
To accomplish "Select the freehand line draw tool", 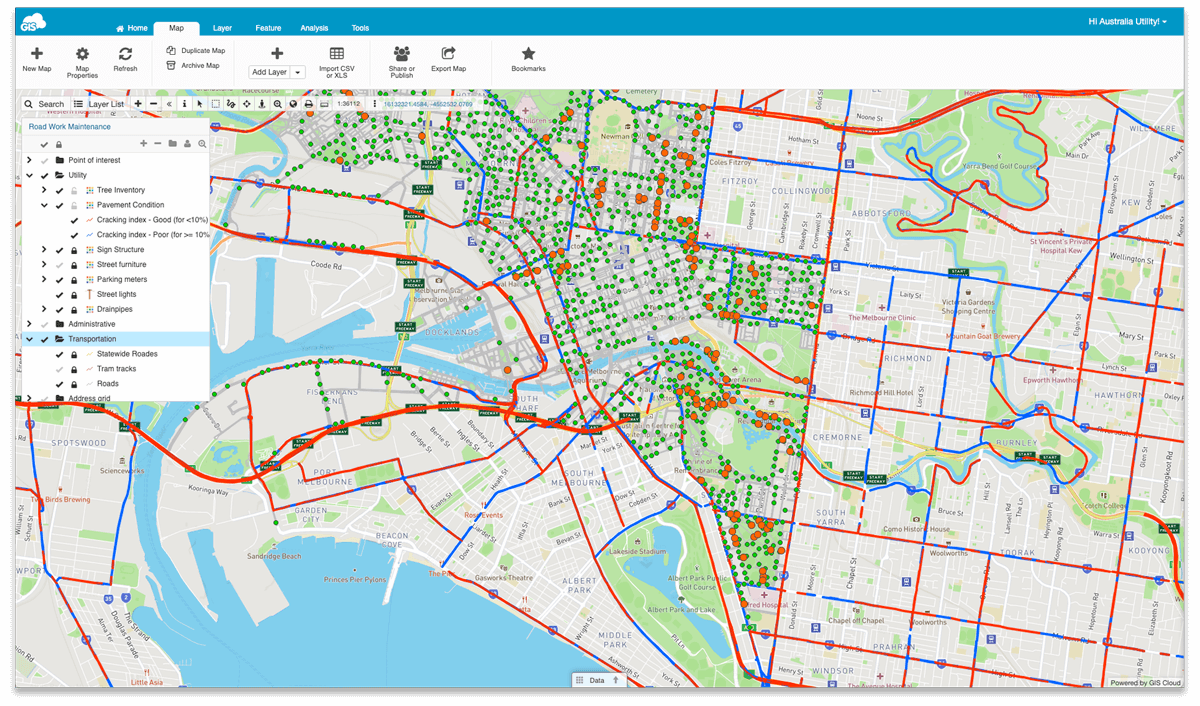I will [x=230, y=103].
